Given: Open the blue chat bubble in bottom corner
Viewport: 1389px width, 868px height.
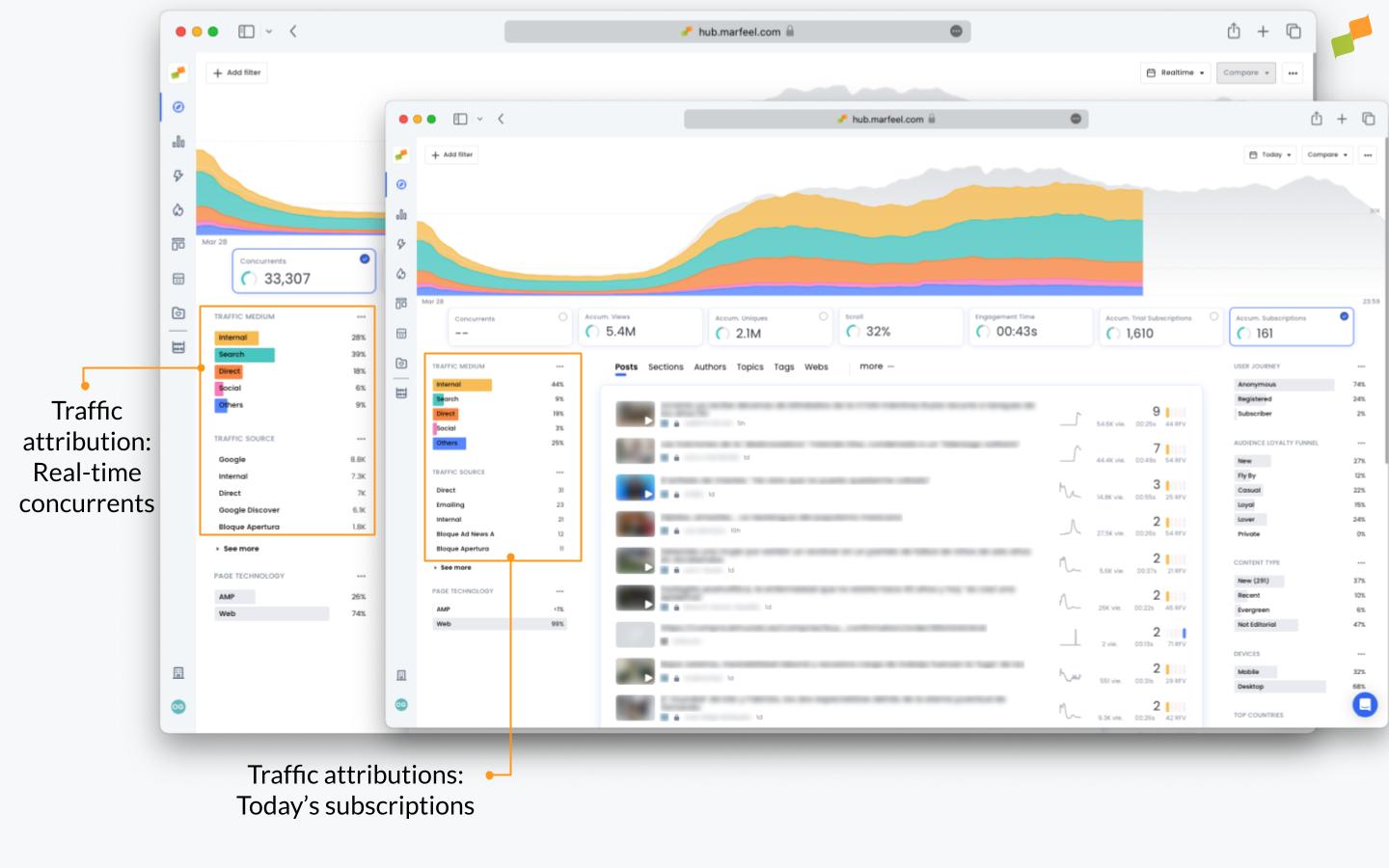Looking at the screenshot, I should pos(1365,705).
